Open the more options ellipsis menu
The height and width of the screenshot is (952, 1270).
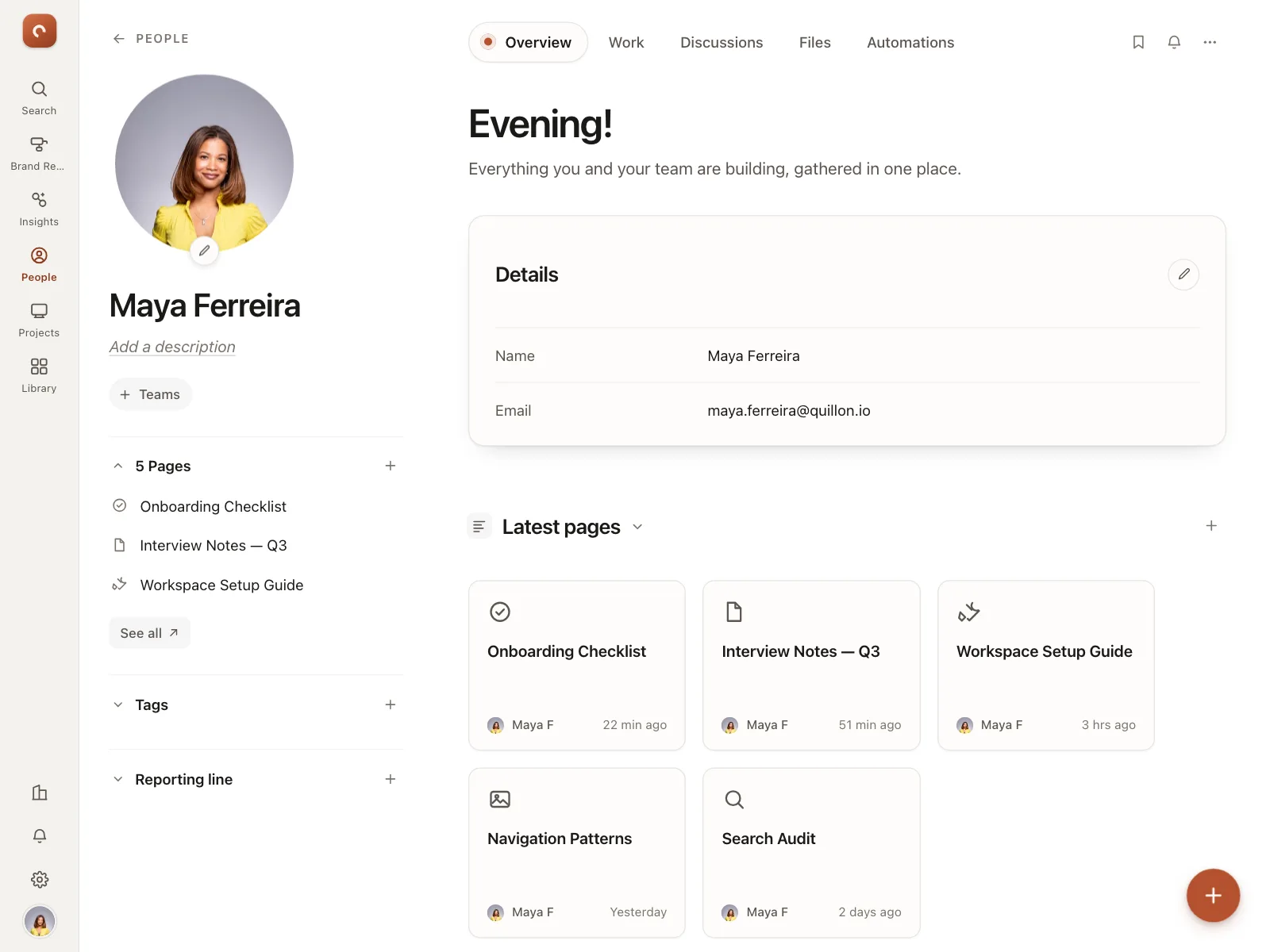pyautogui.click(x=1210, y=42)
